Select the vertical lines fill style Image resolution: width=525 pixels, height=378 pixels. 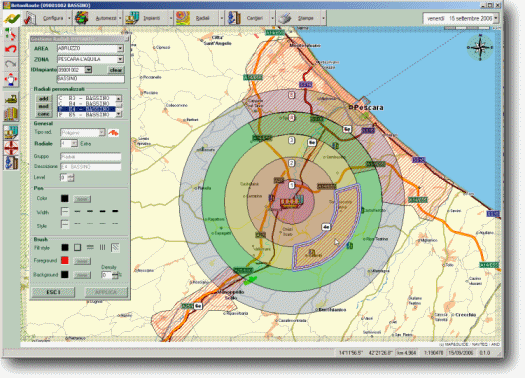click(102, 247)
